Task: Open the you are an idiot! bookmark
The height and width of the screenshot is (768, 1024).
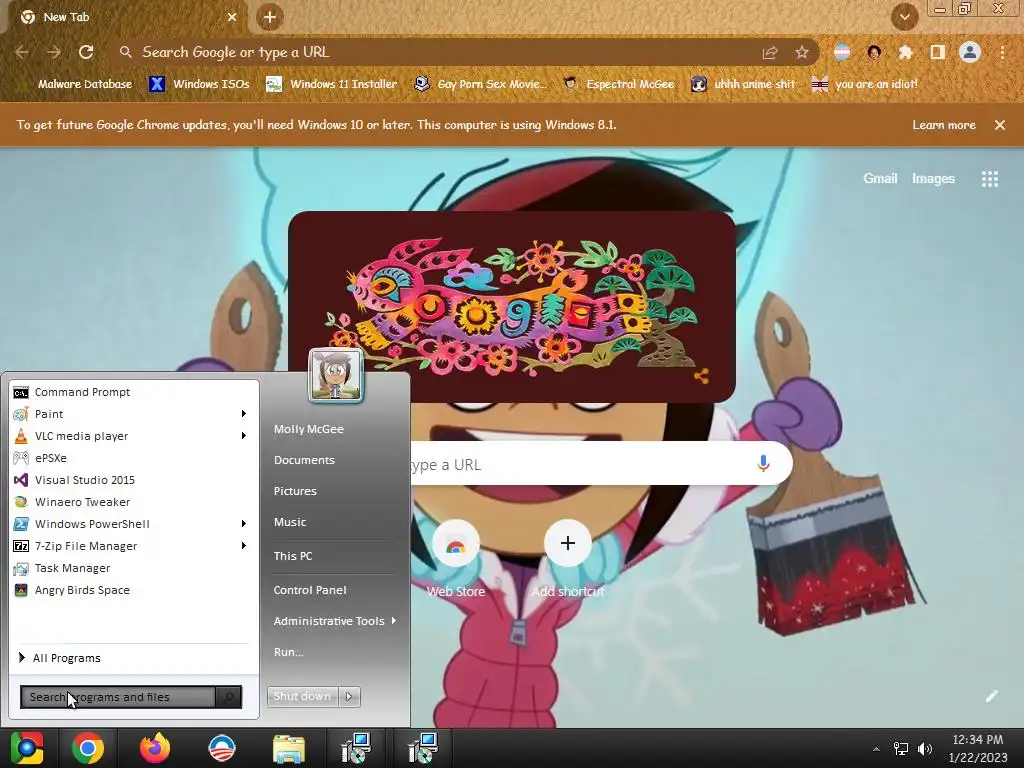Action: (x=865, y=84)
